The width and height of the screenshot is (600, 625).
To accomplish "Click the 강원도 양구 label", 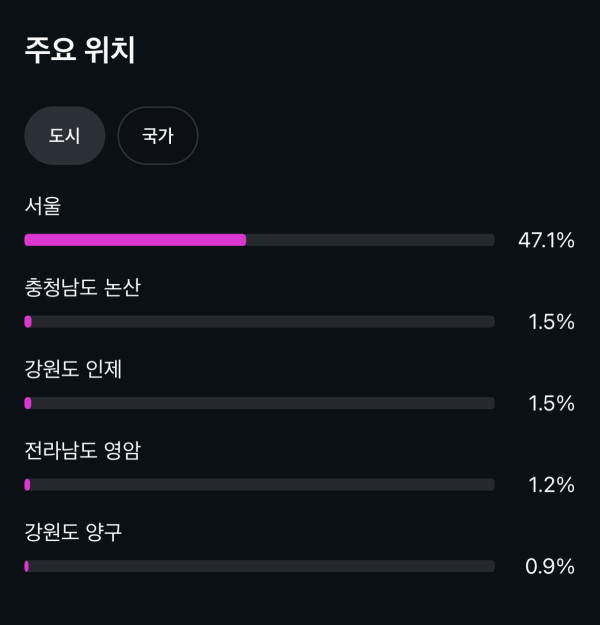I will (x=73, y=532).
